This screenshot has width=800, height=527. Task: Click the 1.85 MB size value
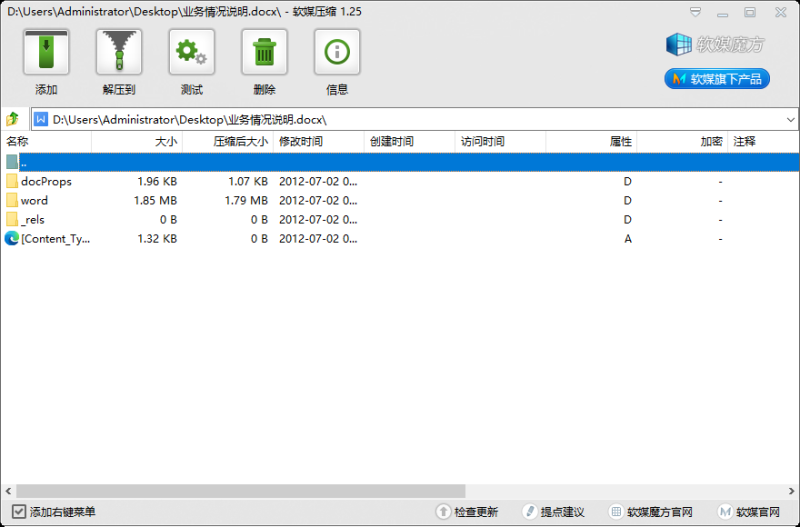pos(155,200)
